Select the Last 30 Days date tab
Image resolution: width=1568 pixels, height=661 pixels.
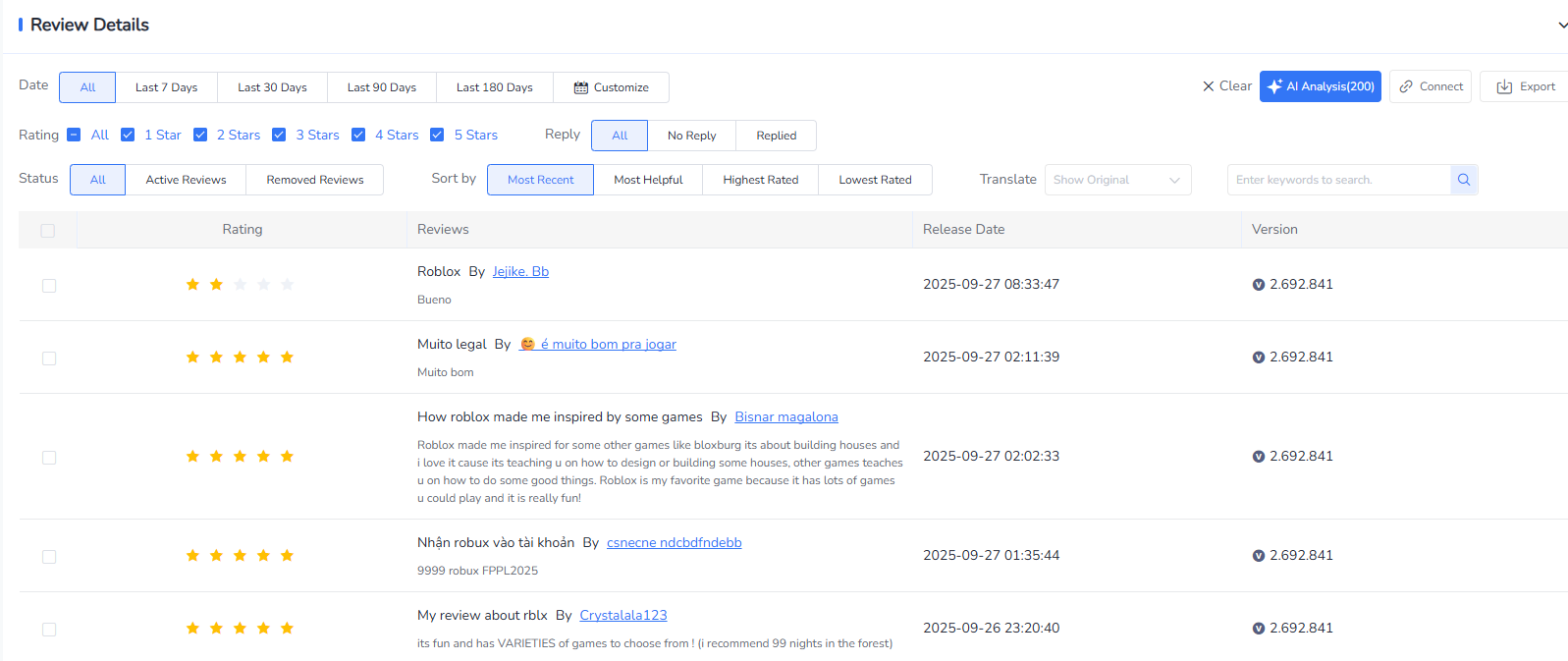(272, 87)
